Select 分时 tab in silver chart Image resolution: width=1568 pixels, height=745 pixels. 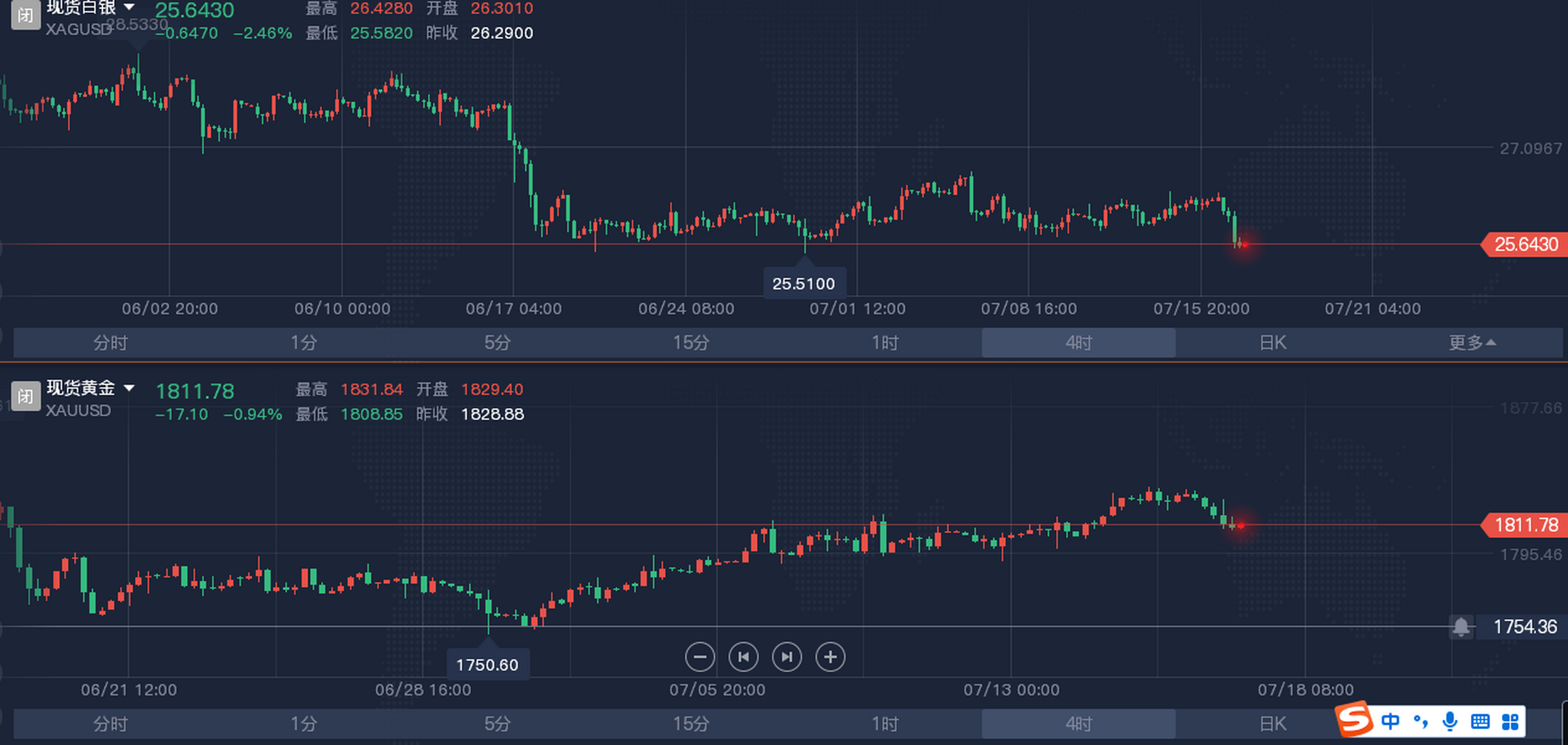click(110, 343)
